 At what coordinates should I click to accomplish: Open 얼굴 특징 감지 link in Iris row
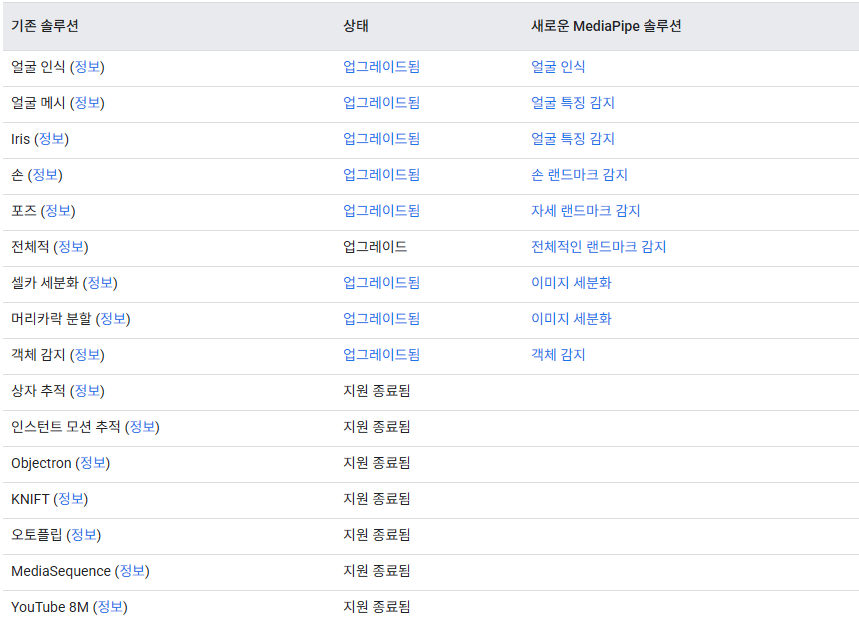click(573, 139)
